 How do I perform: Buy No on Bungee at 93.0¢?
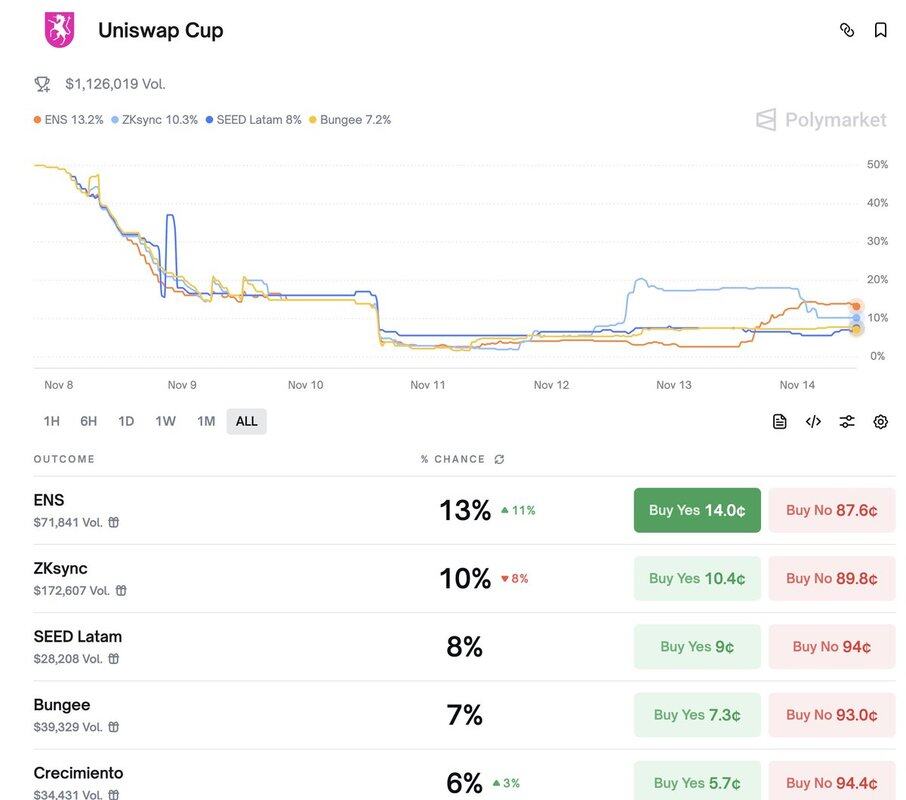pos(831,715)
